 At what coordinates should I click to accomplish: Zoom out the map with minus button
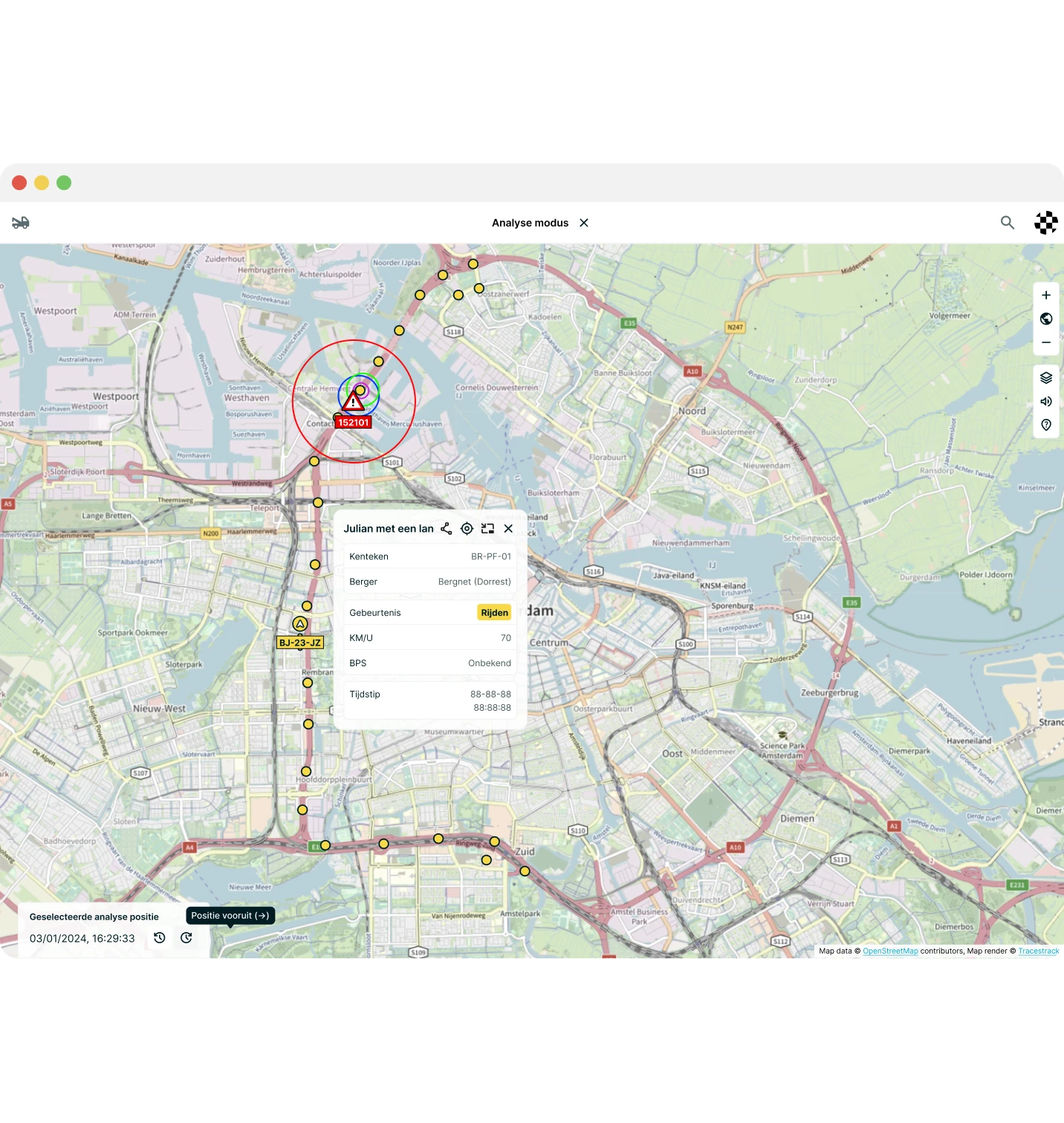(x=1045, y=342)
